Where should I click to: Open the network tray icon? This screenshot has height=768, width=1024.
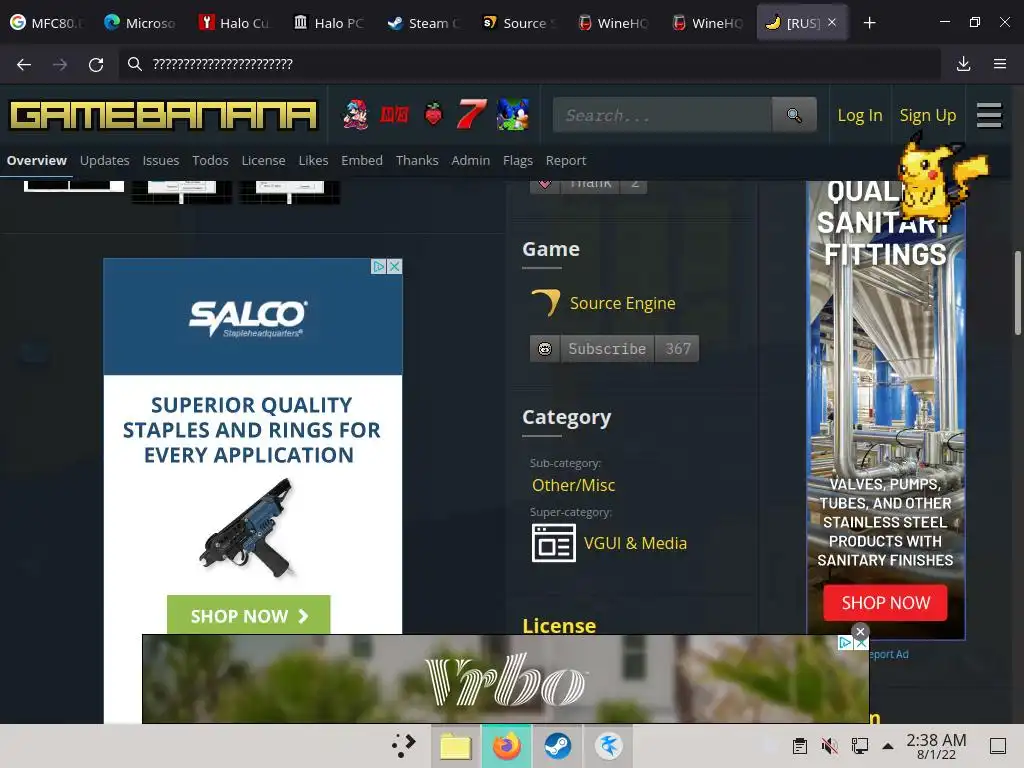859,746
